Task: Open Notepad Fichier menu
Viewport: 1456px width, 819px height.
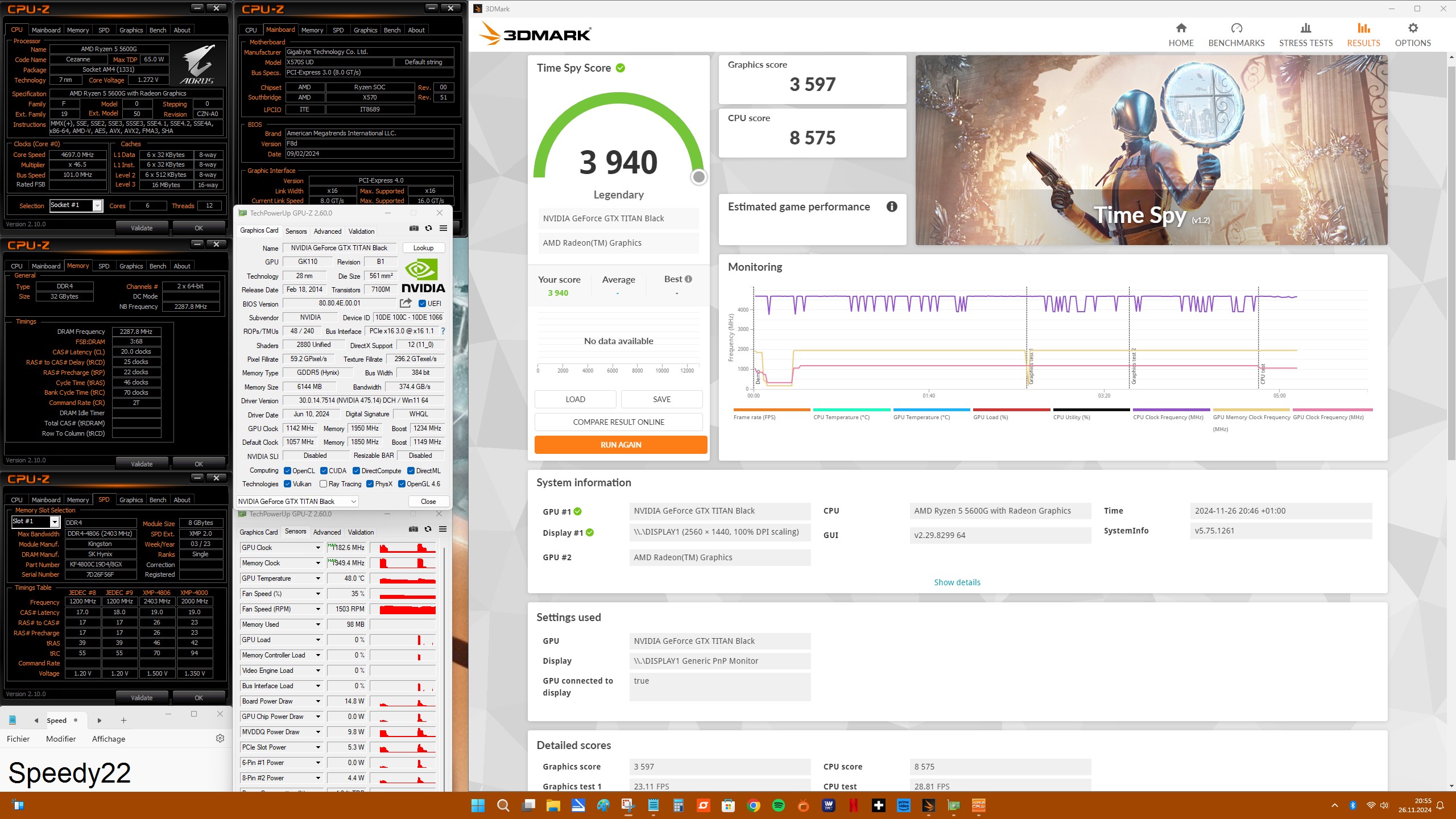Action: click(18, 739)
